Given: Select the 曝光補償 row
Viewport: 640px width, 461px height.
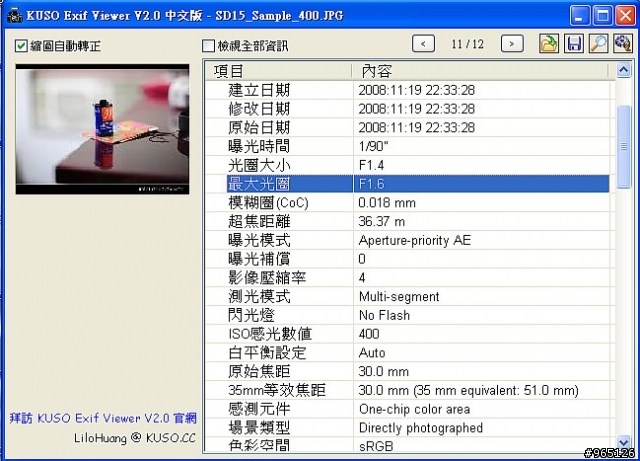Looking at the screenshot, I should pyautogui.click(x=408, y=259).
